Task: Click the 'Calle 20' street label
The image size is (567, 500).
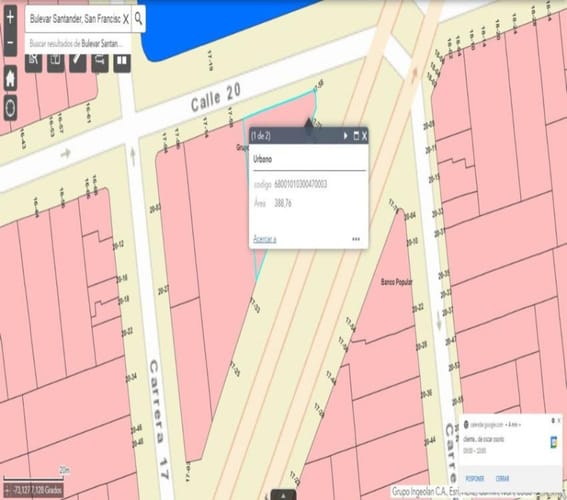Action: (216, 98)
